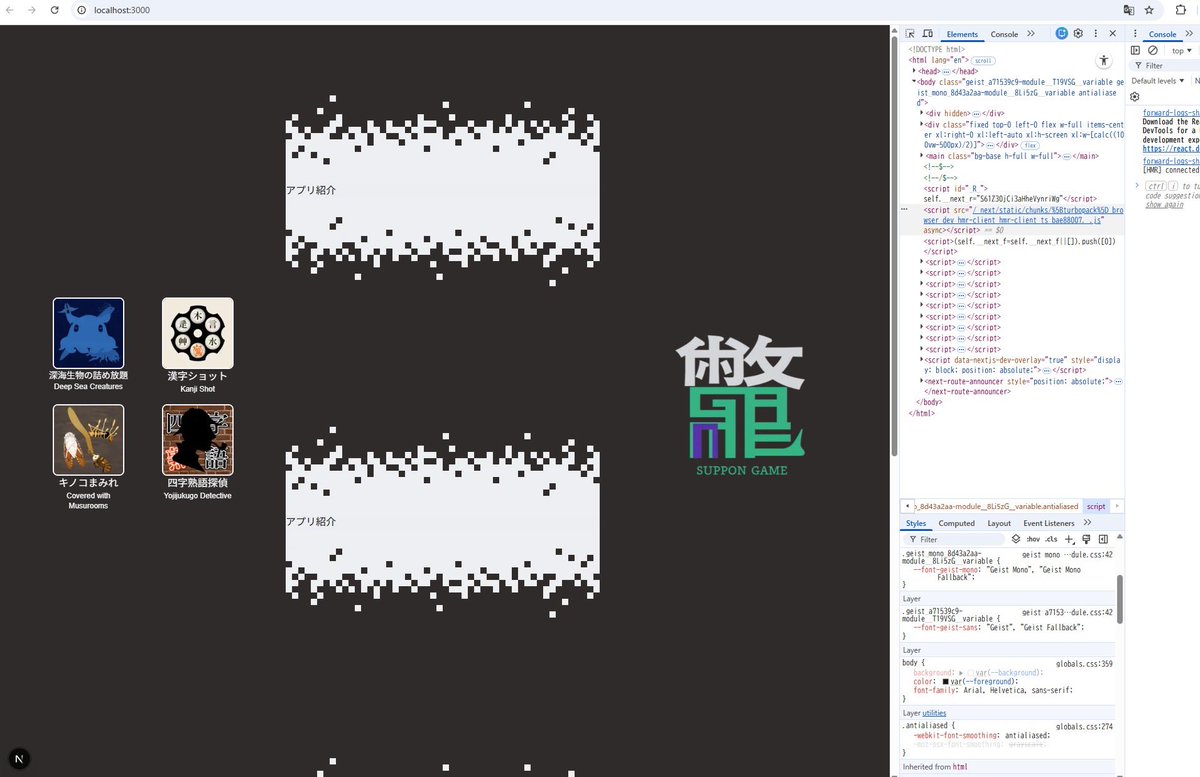The image size is (1200, 777).
Task: Select the script breadcrumb item
Action: coord(1096,506)
